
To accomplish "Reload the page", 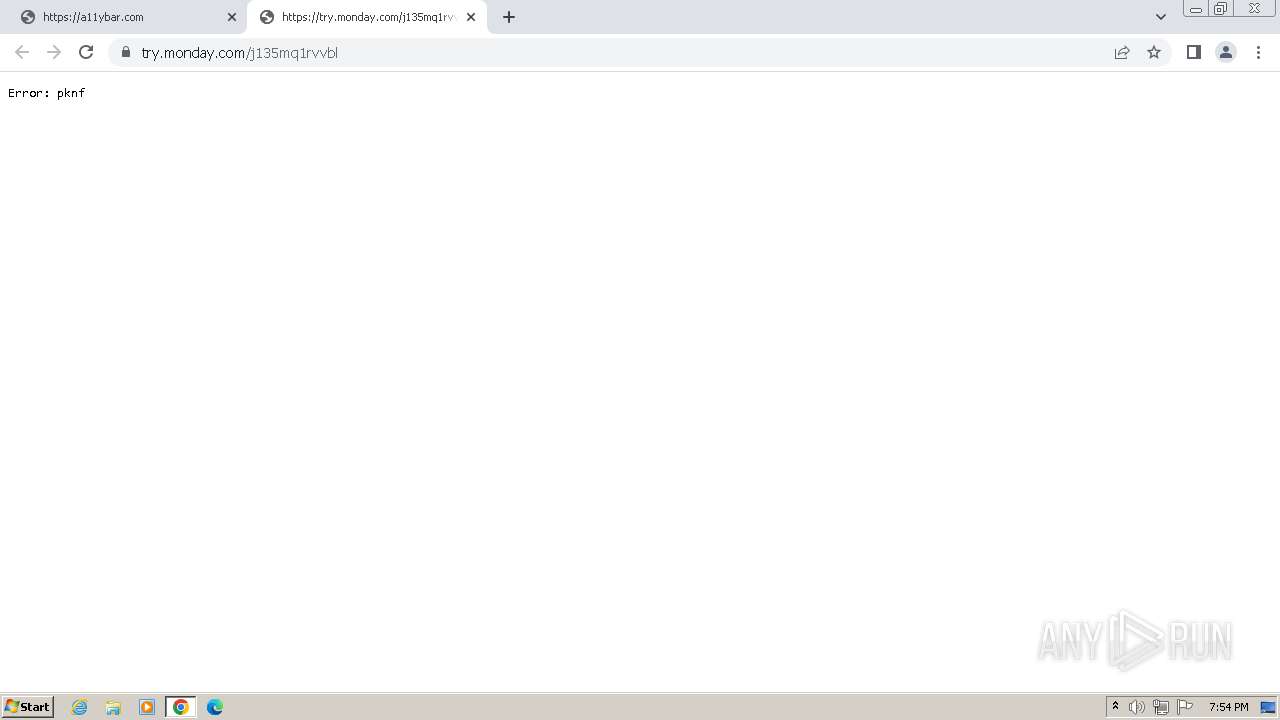I will point(86,52).
